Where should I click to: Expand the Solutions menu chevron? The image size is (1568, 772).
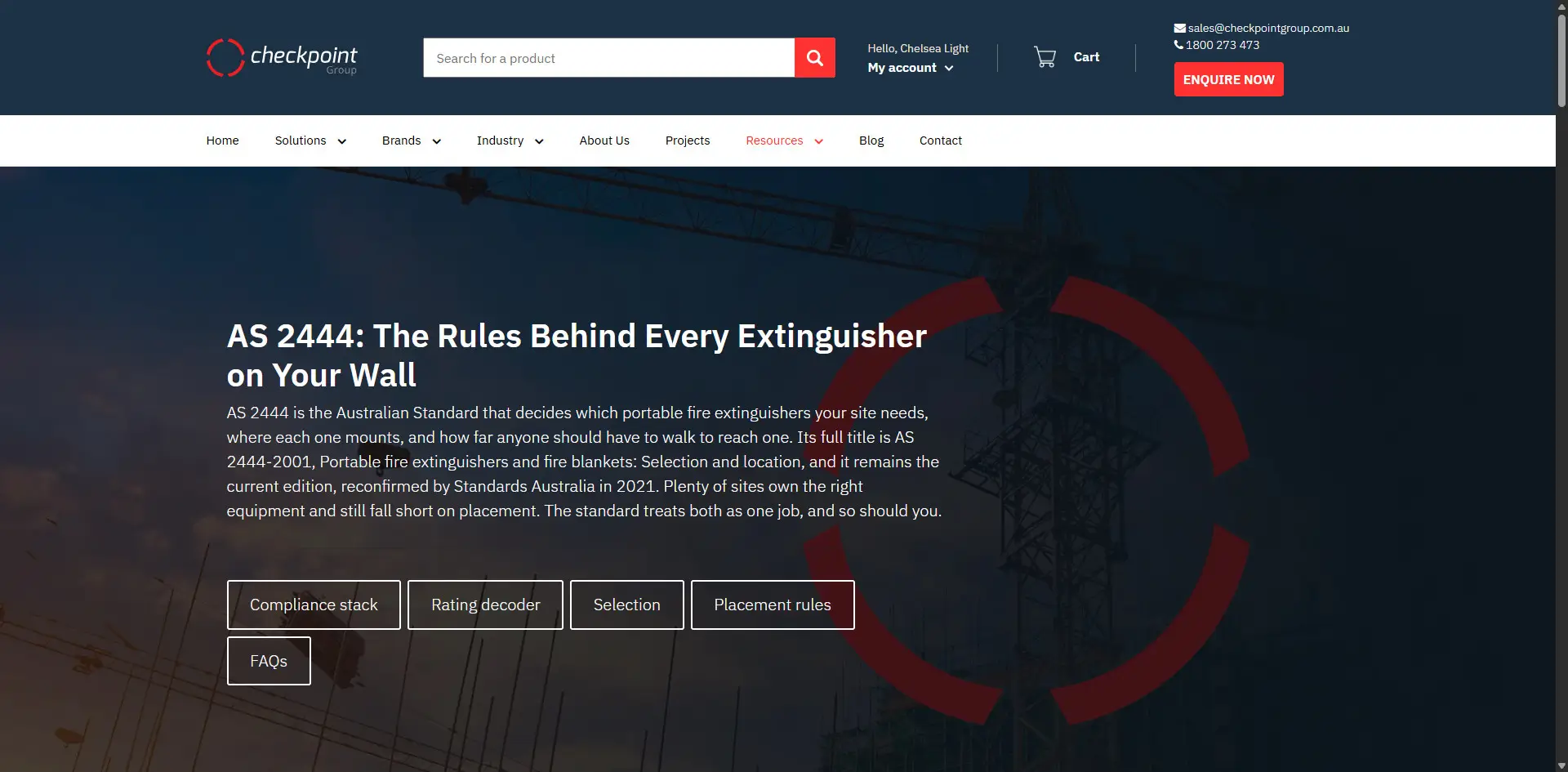pyautogui.click(x=342, y=141)
